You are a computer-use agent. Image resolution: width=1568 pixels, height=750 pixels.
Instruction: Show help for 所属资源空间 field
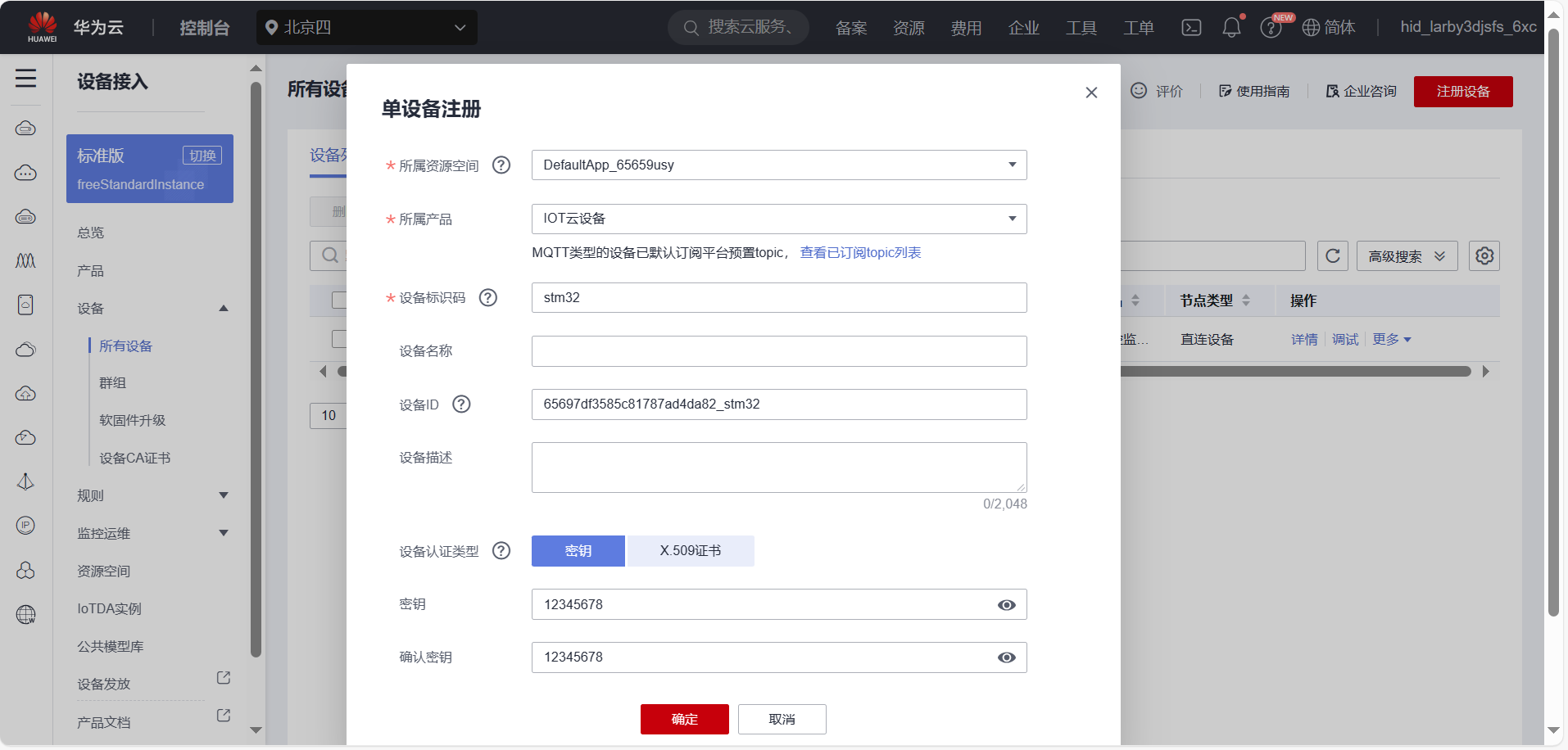click(x=501, y=165)
